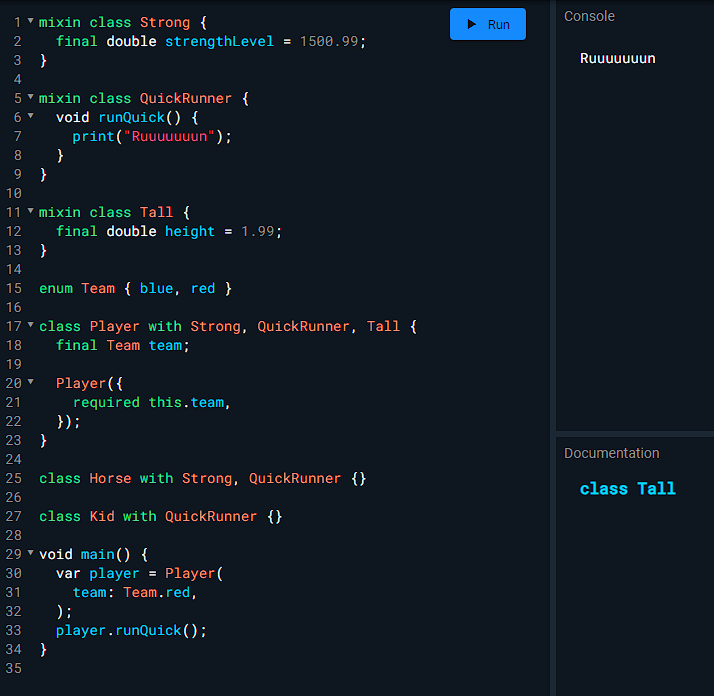This screenshot has width=714, height=696.
Task: Click the Ruuuuuuun console output
Action: [x=617, y=58]
